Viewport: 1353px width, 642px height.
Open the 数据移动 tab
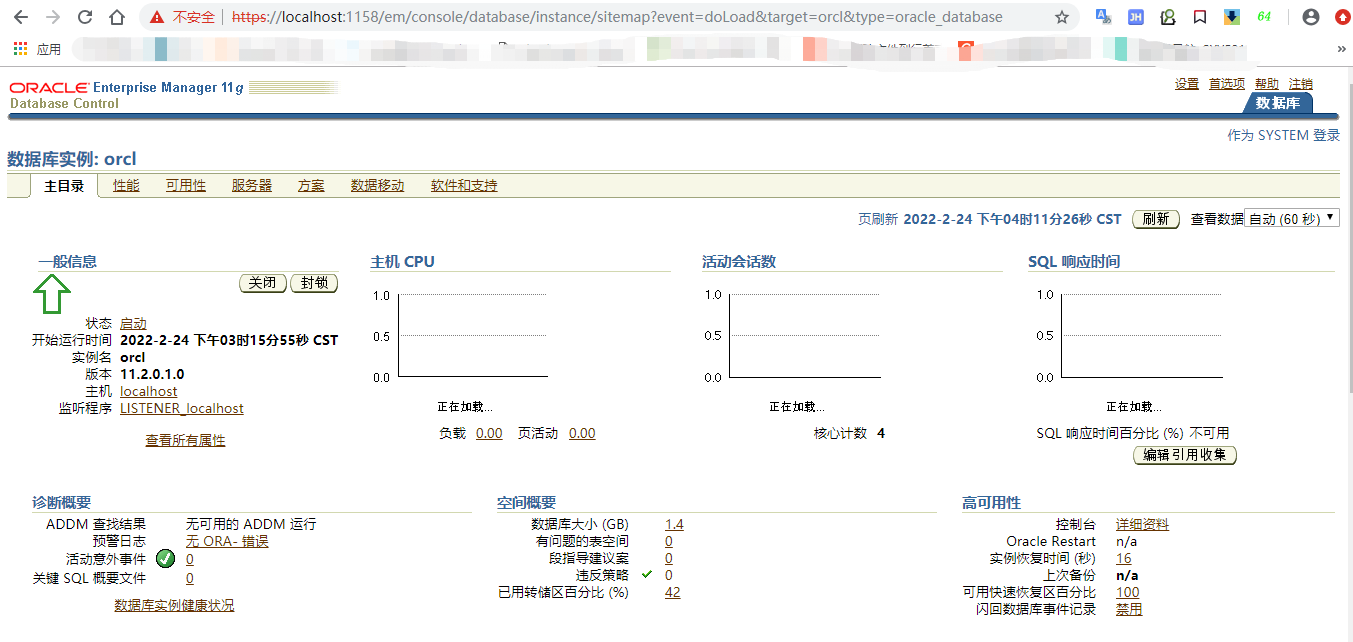tap(378, 186)
